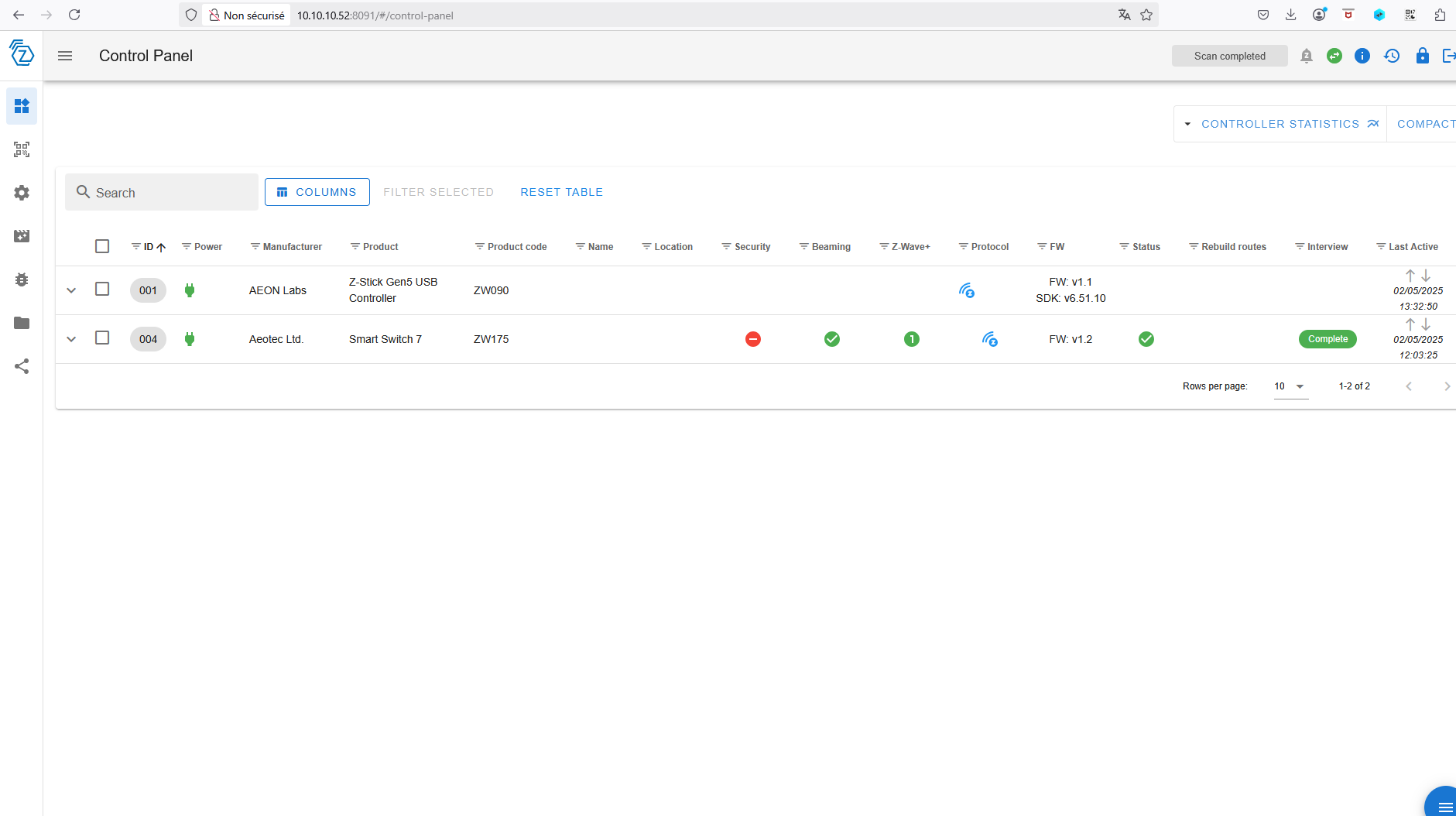Image resolution: width=1456 pixels, height=816 pixels.
Task: Open the browser downloads icon
Action: (x=1290, y=15)
